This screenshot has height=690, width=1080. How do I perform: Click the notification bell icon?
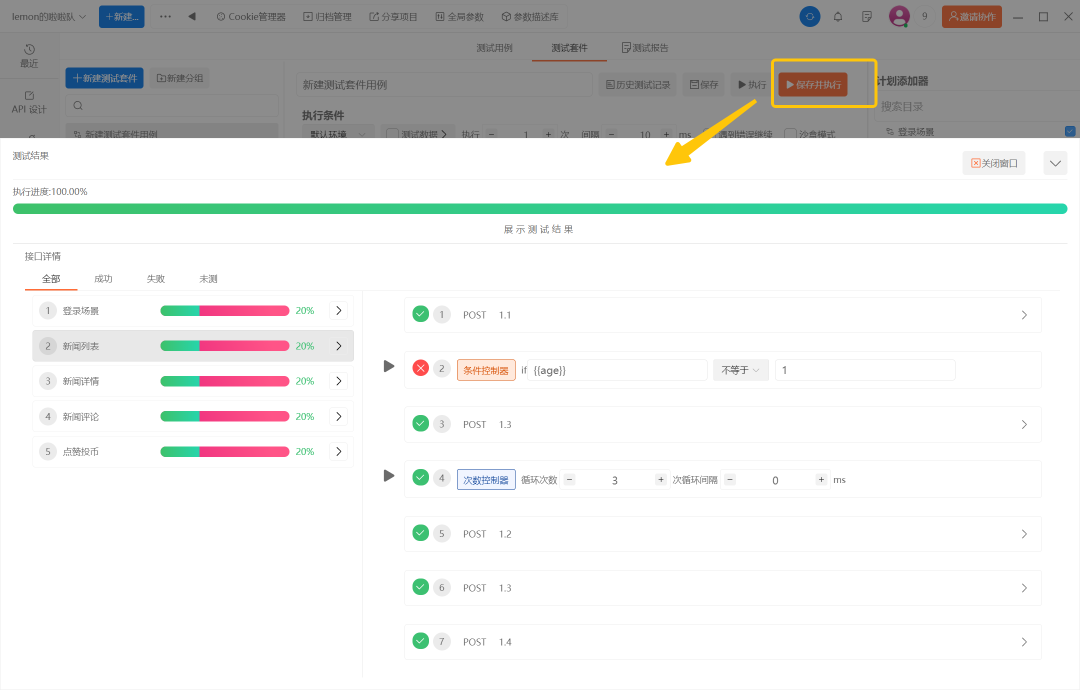pos(838,17)
